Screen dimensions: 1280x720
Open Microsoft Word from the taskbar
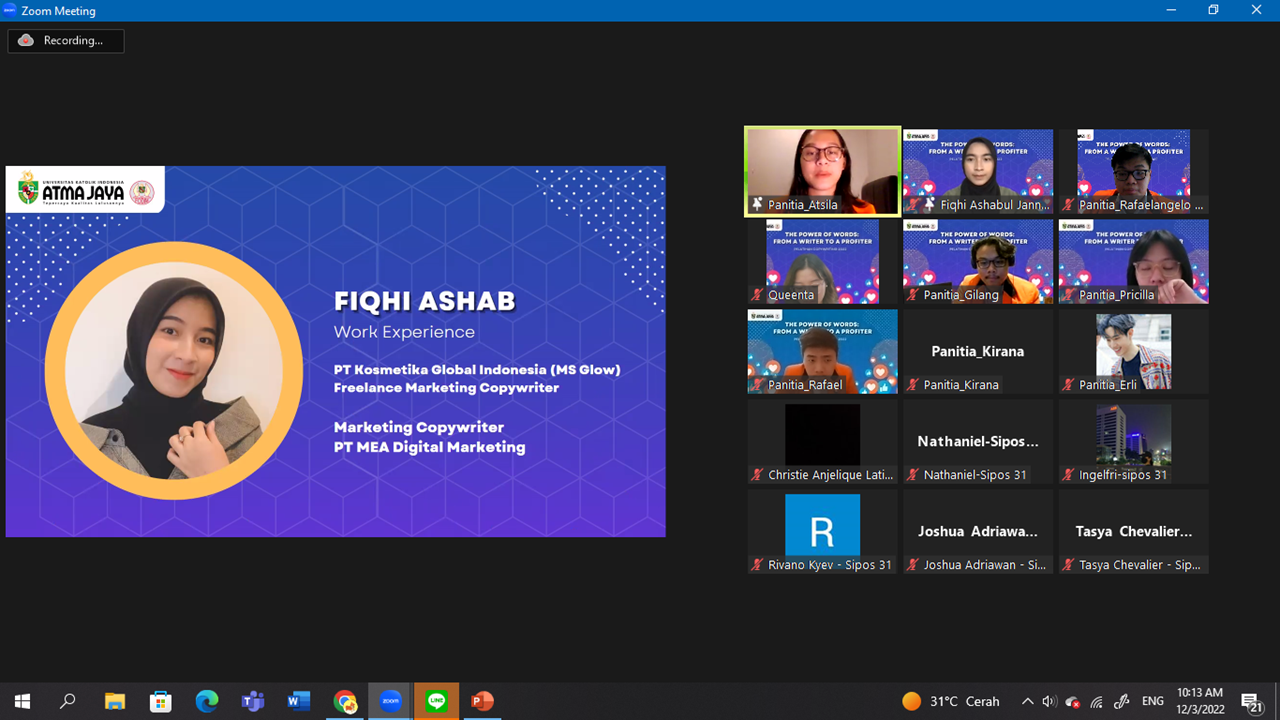coord(298,701)
